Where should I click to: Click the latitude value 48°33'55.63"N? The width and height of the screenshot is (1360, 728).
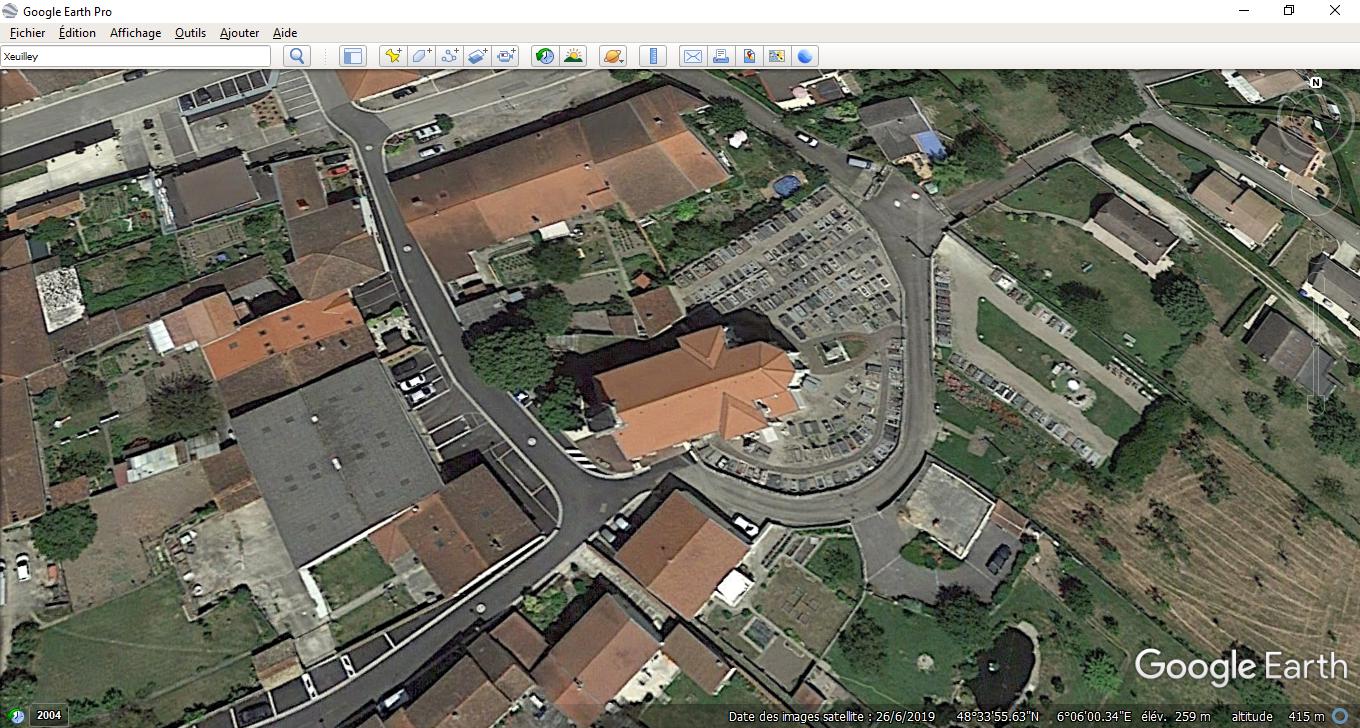(997, 716)
